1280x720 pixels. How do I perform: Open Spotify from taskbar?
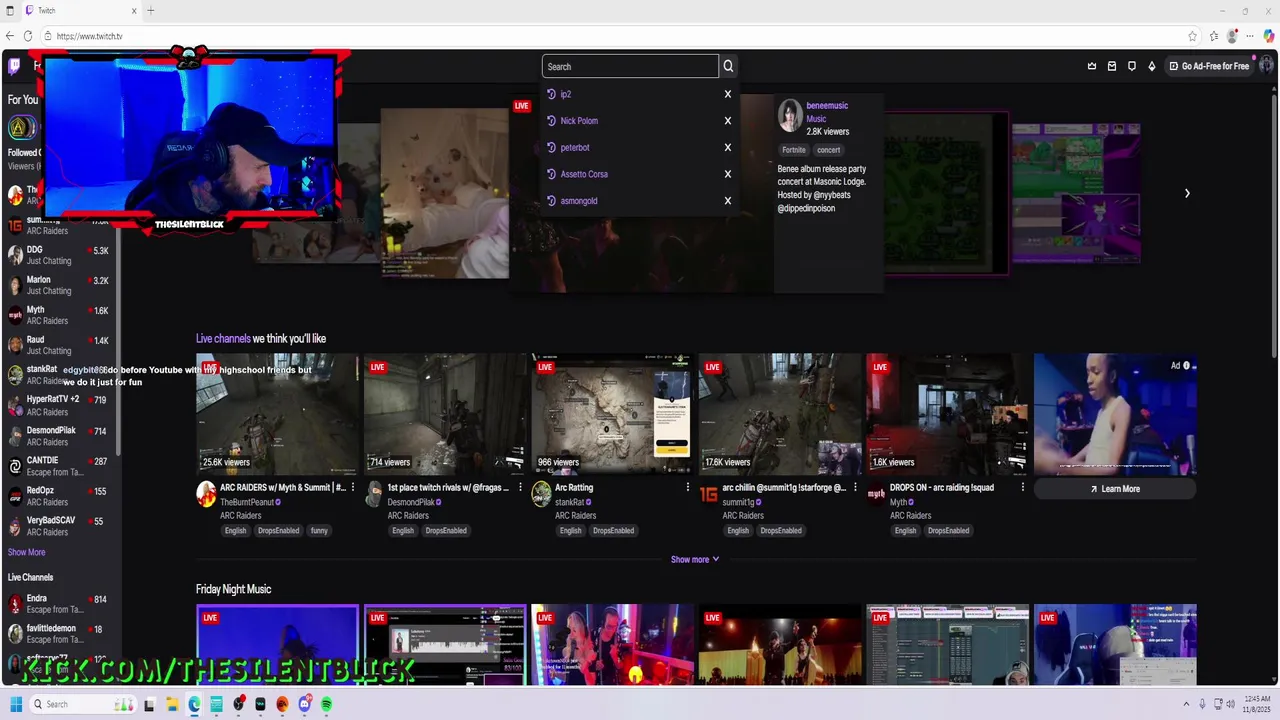pyautogui.click(x=326, y=704)
